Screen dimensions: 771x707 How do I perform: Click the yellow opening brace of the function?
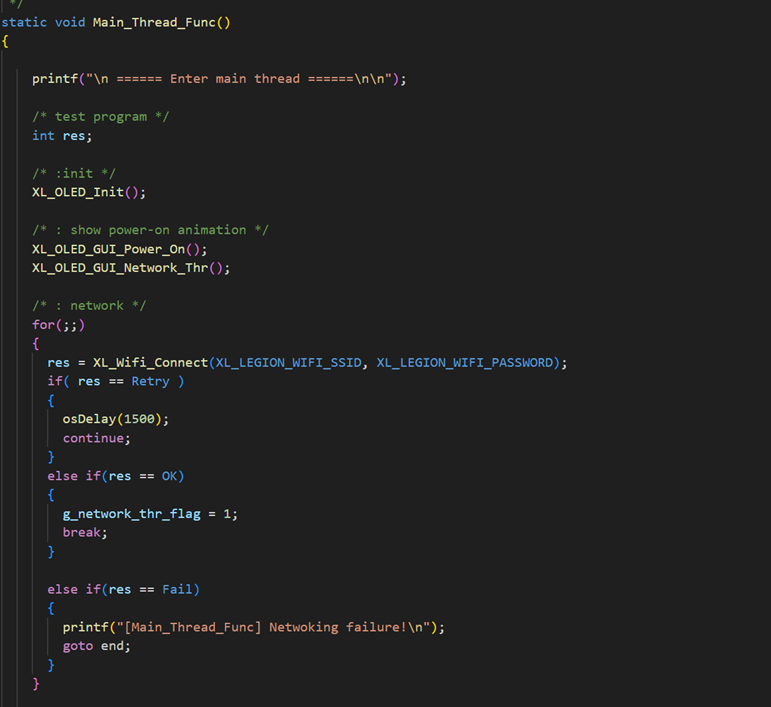5,41
